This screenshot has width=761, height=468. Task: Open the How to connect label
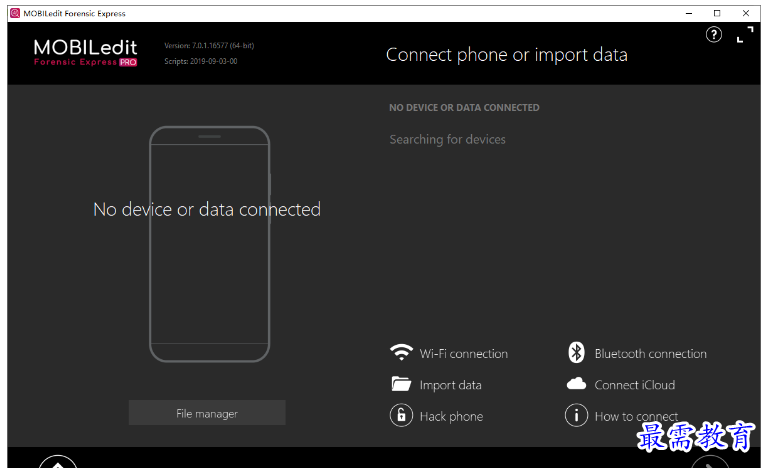tap(636, 417)
